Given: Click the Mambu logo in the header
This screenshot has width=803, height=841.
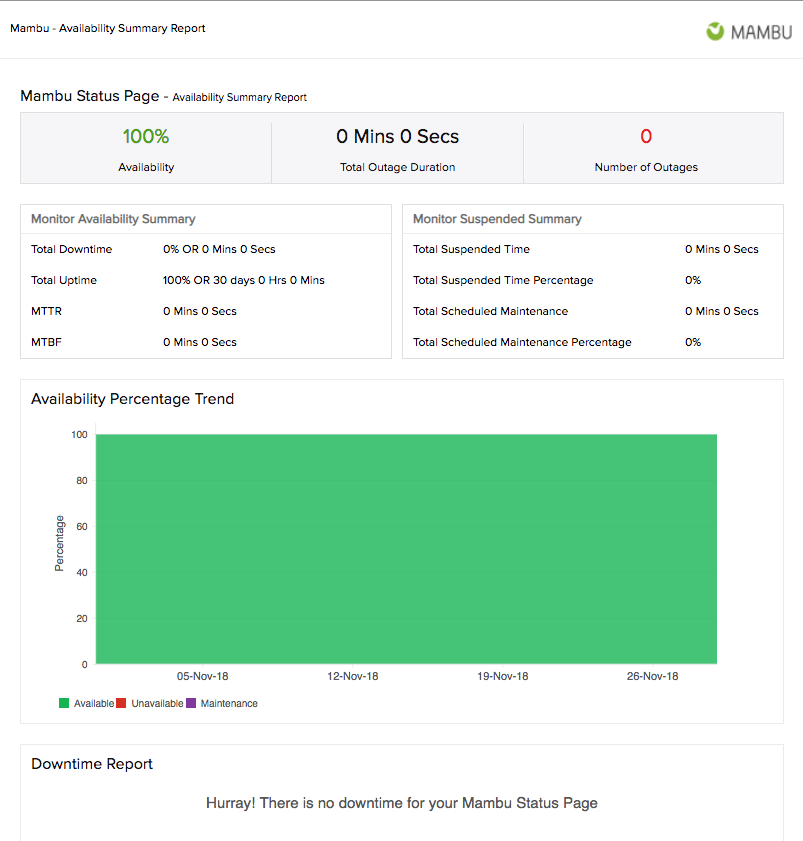Looking at the screenshot, I should coord(748,31).
